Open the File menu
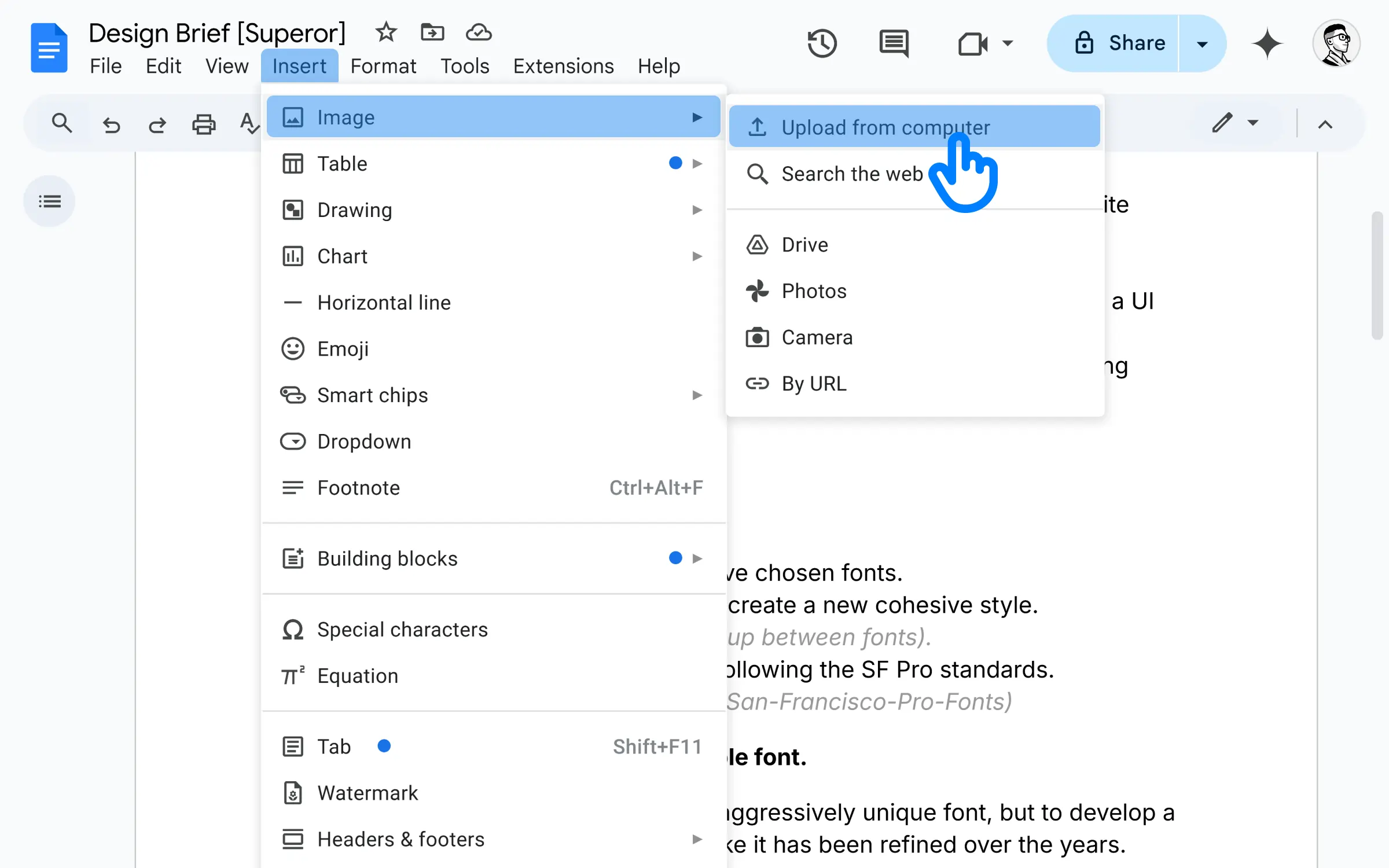 point(106,66)
